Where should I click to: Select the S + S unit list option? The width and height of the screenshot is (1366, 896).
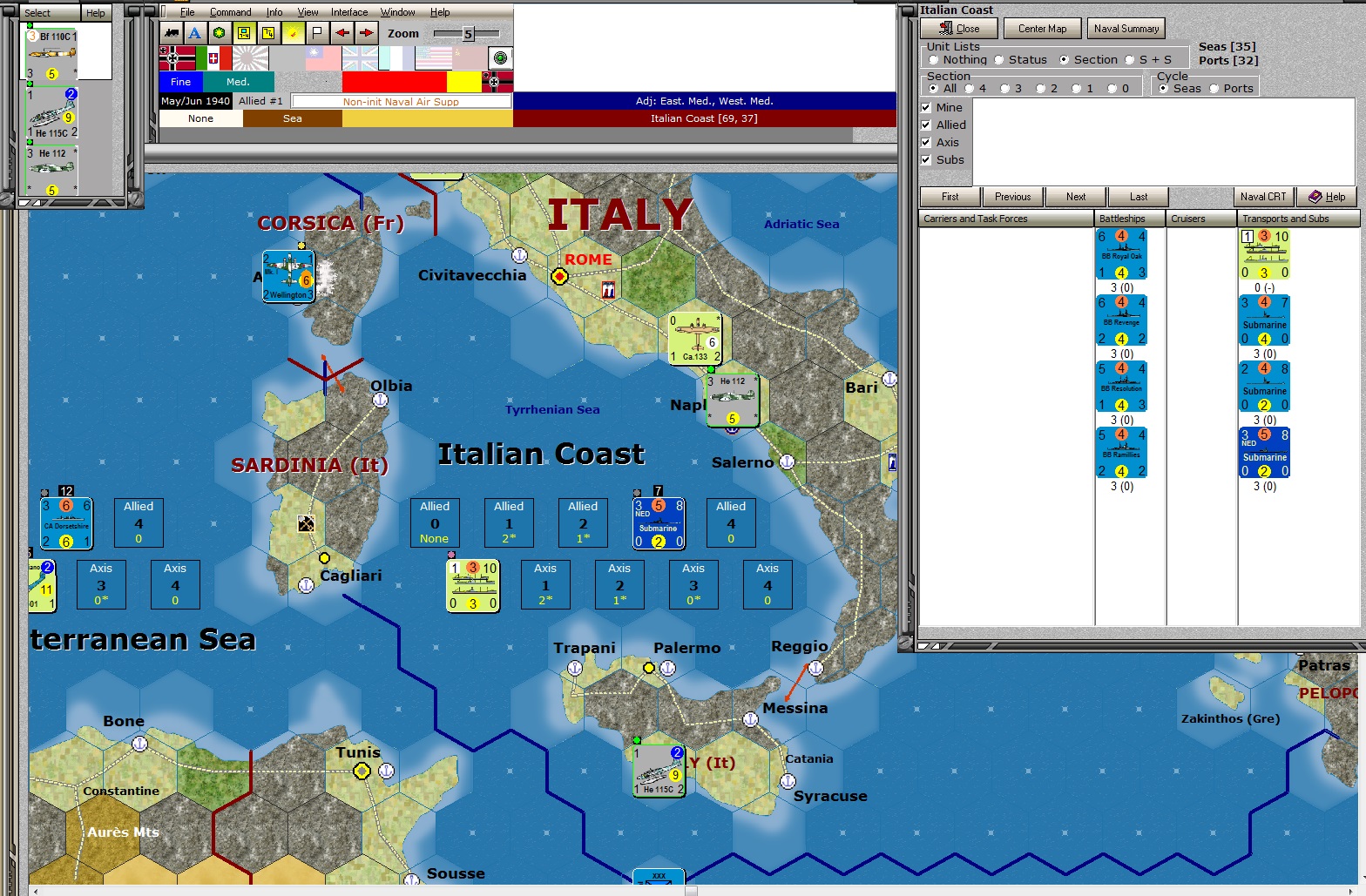1148,60
